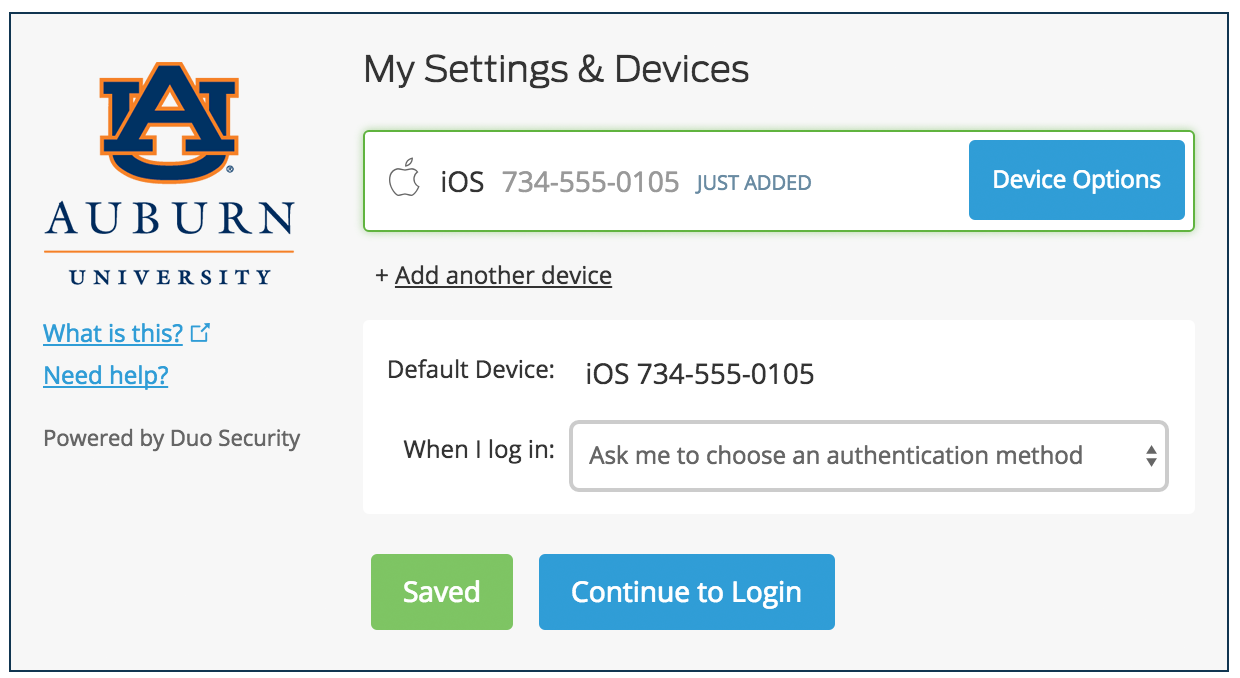Click the Powered by Duo Security text

click(x=172, y=438)
